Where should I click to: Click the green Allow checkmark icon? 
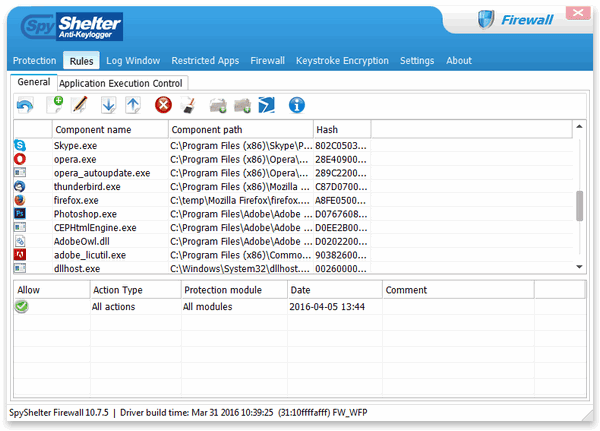click(x=22, y=306)
